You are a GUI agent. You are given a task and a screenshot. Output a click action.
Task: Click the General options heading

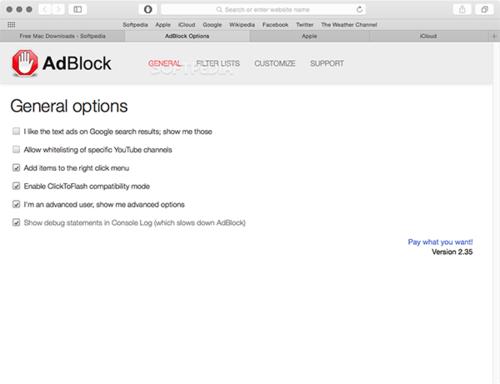coord(69,106)
